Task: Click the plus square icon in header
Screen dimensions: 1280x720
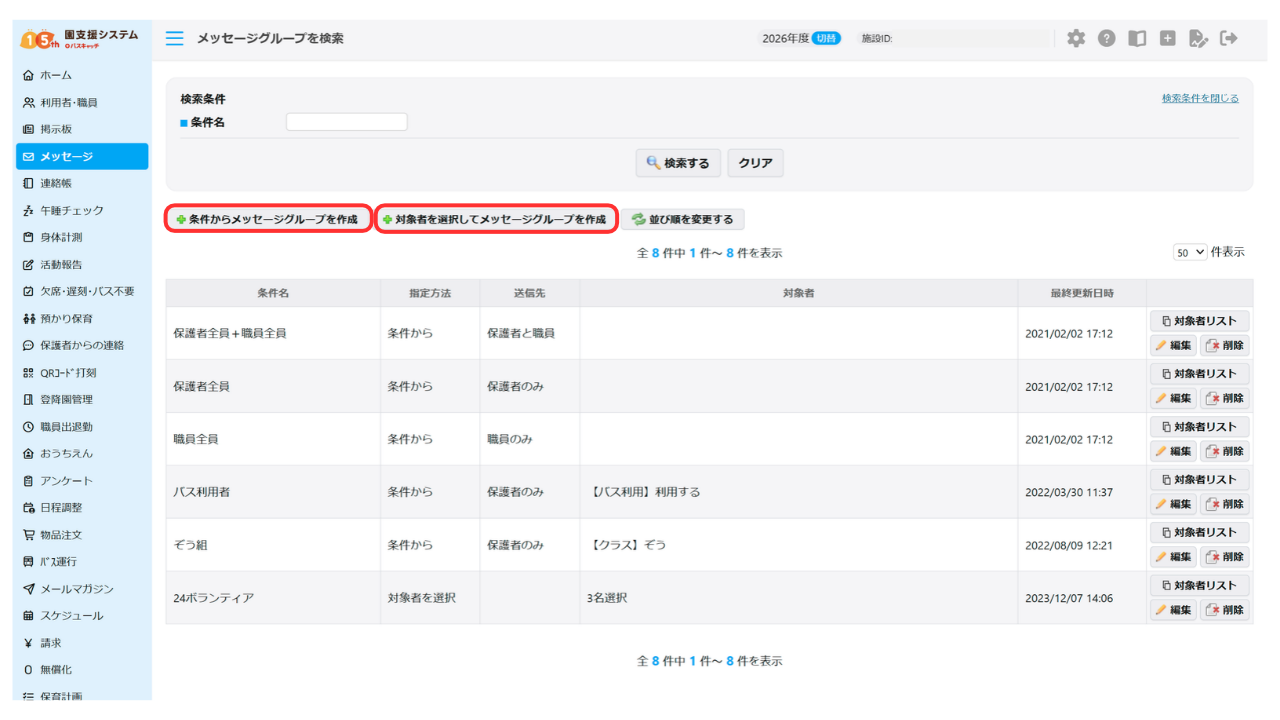Action: coord(1168,38)
